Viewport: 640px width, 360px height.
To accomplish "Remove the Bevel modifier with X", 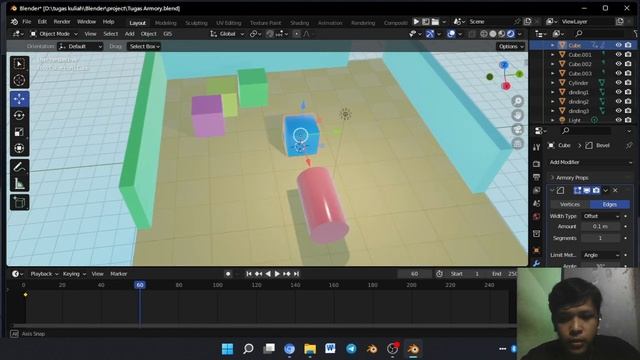I will click(x=615, y=190).
